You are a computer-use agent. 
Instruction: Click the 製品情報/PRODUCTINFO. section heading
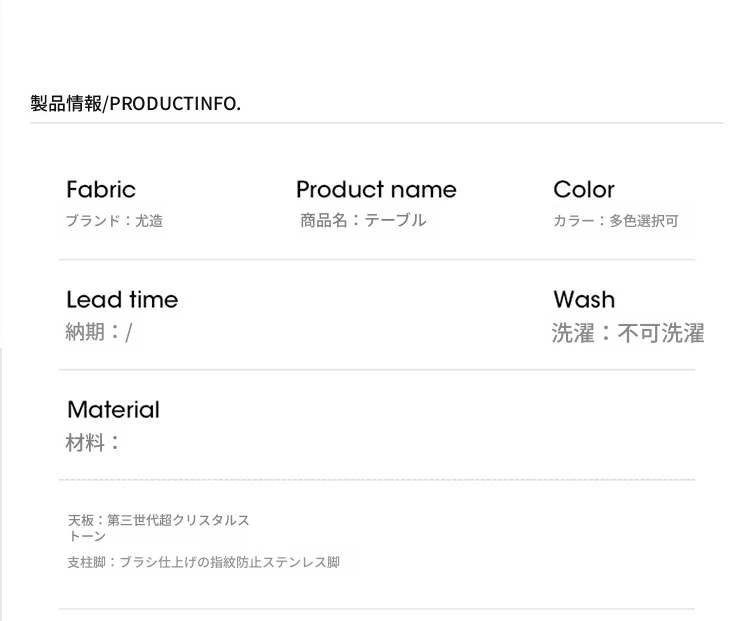coord(135,103)
